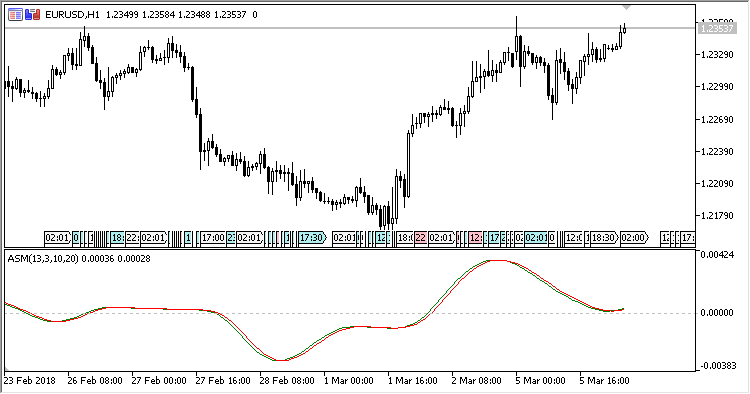Click the 0.00424 indicator scale value

[717, 255]
